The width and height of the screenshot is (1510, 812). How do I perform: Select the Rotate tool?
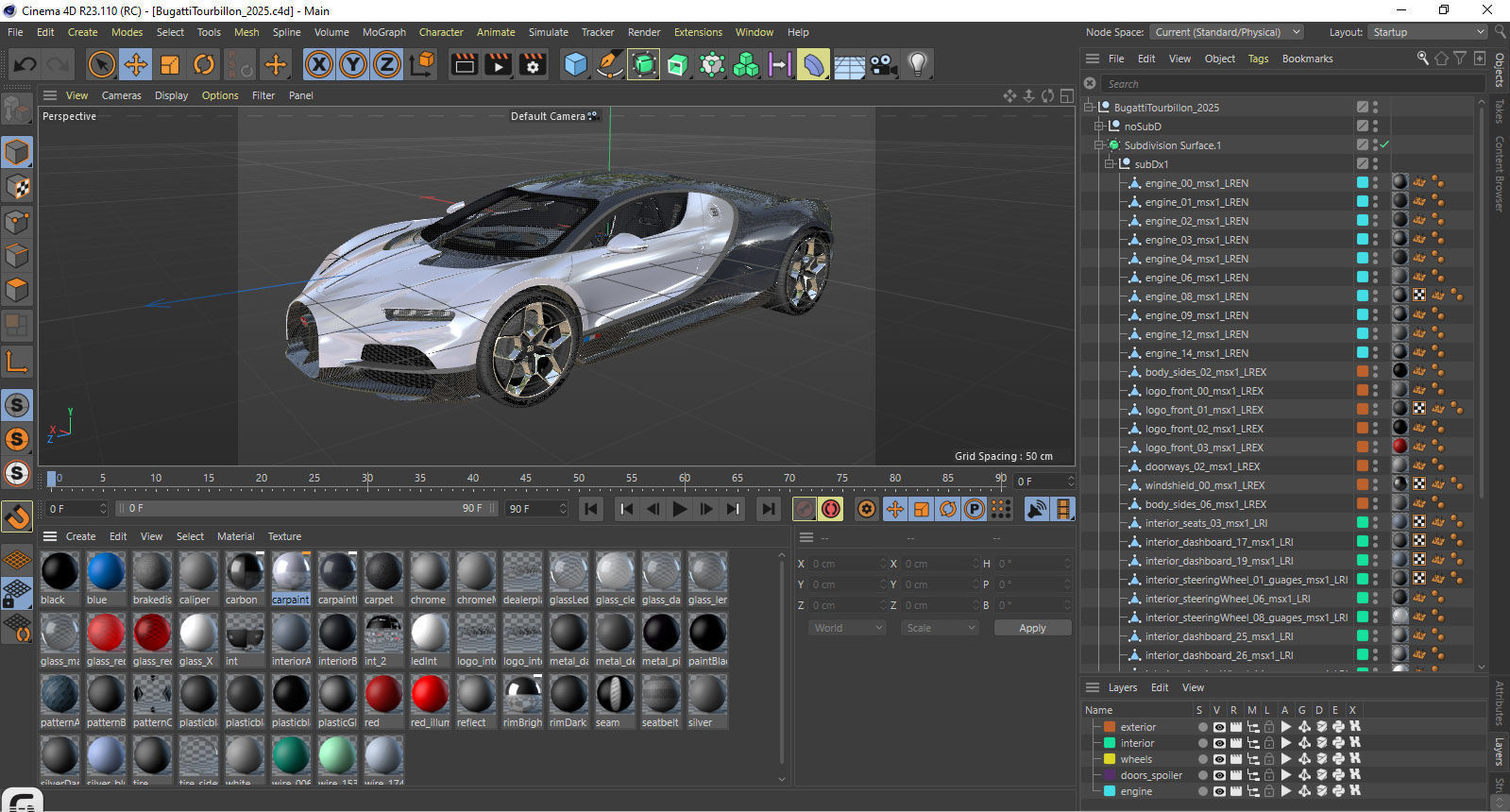[204, 64]
